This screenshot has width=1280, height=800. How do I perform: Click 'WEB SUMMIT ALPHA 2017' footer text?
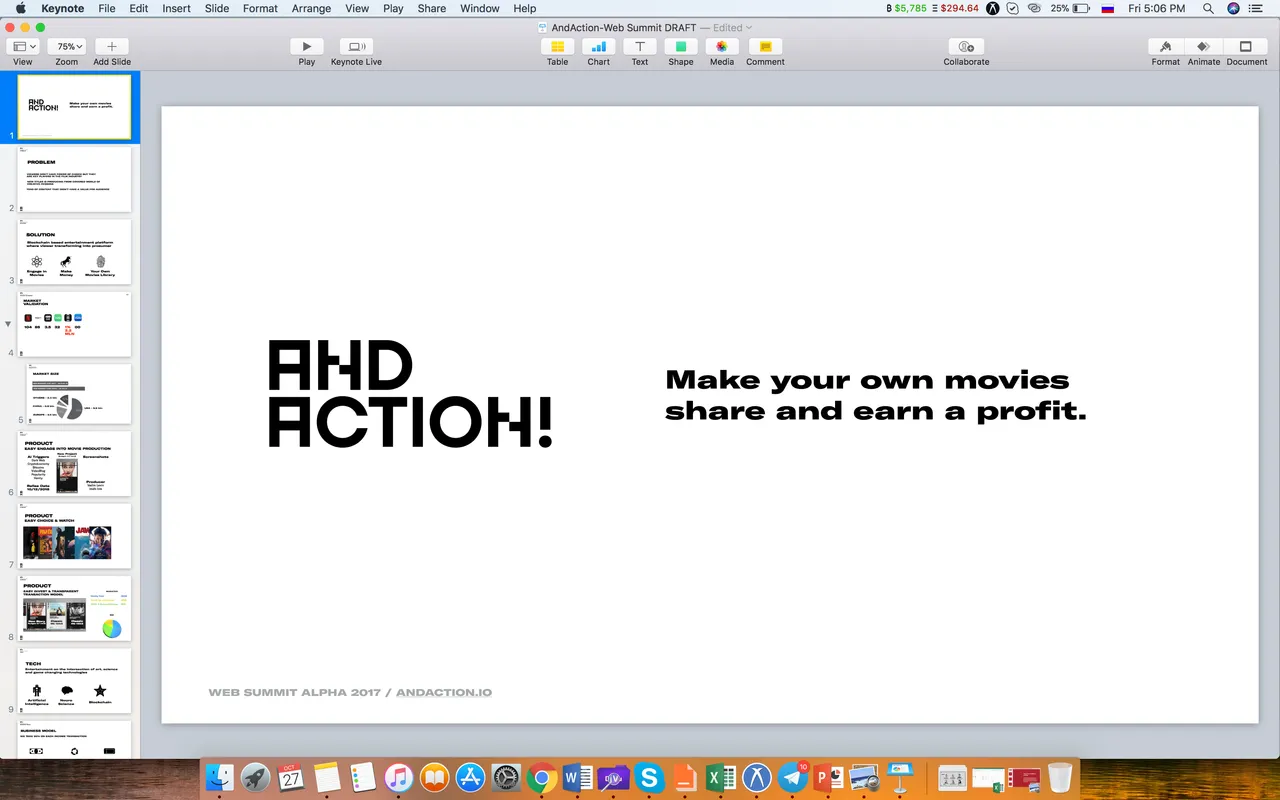tap(294, 692)
